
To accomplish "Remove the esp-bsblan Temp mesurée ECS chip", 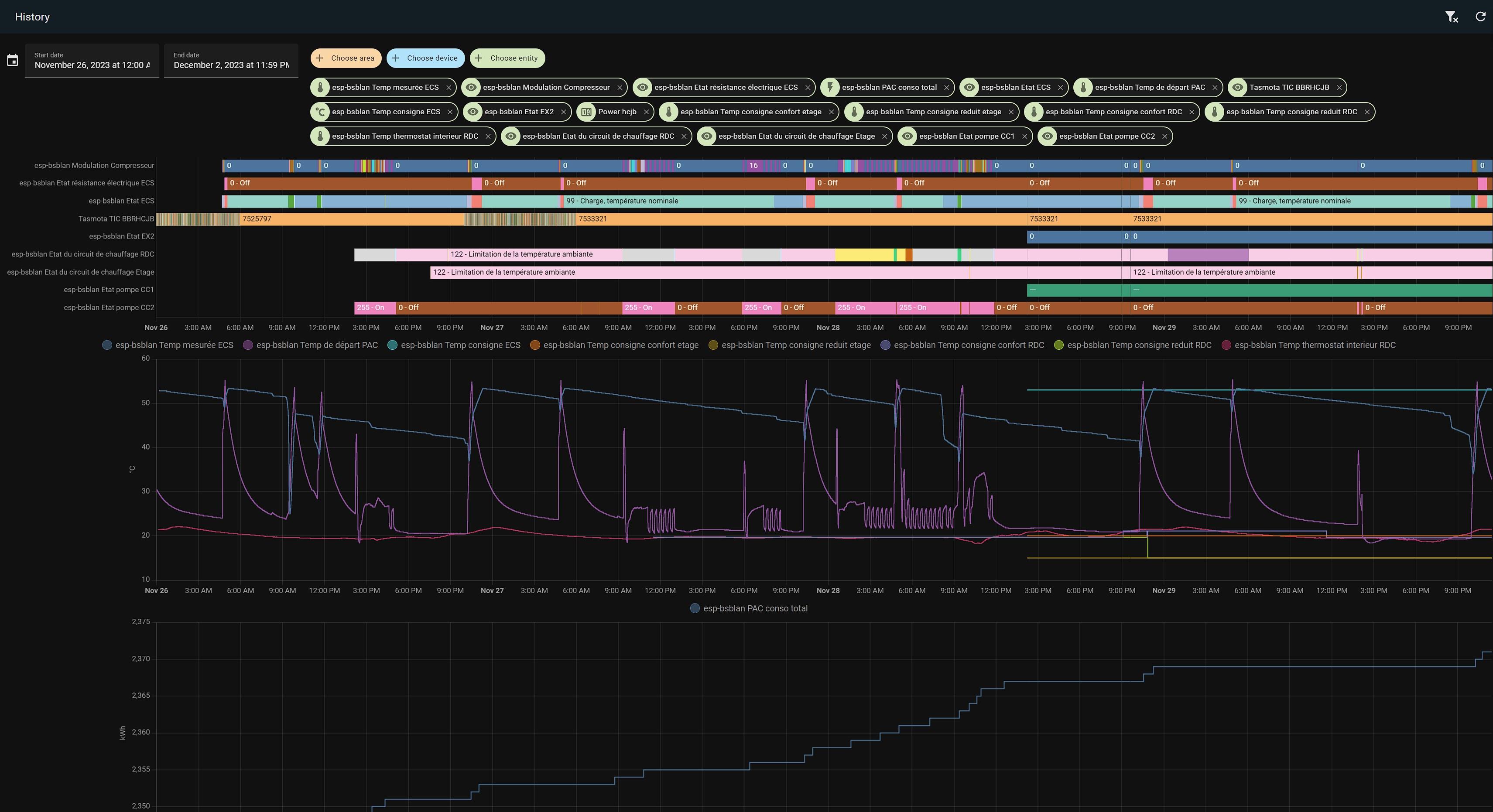I will coord(449,88).
